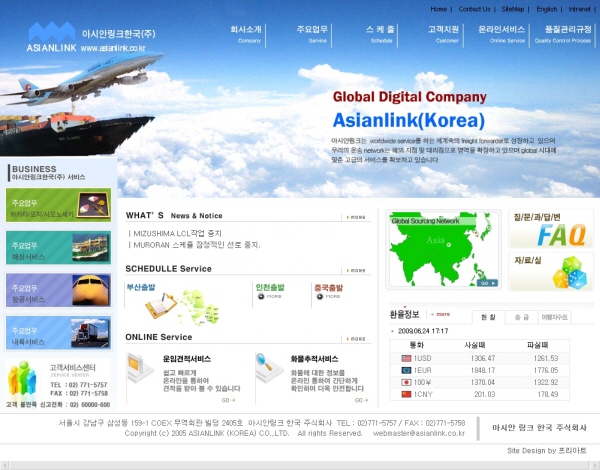Image resolution: width=600 pixels, height=470 pixels.
Task: Click the 1306.47 USD buying rate
Action: coord(483,358)
